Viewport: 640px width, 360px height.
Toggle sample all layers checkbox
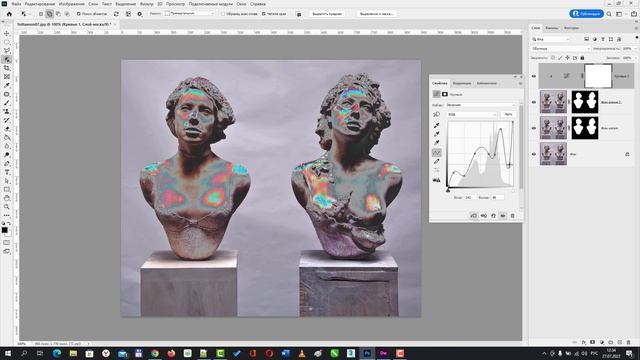[223, 14]
